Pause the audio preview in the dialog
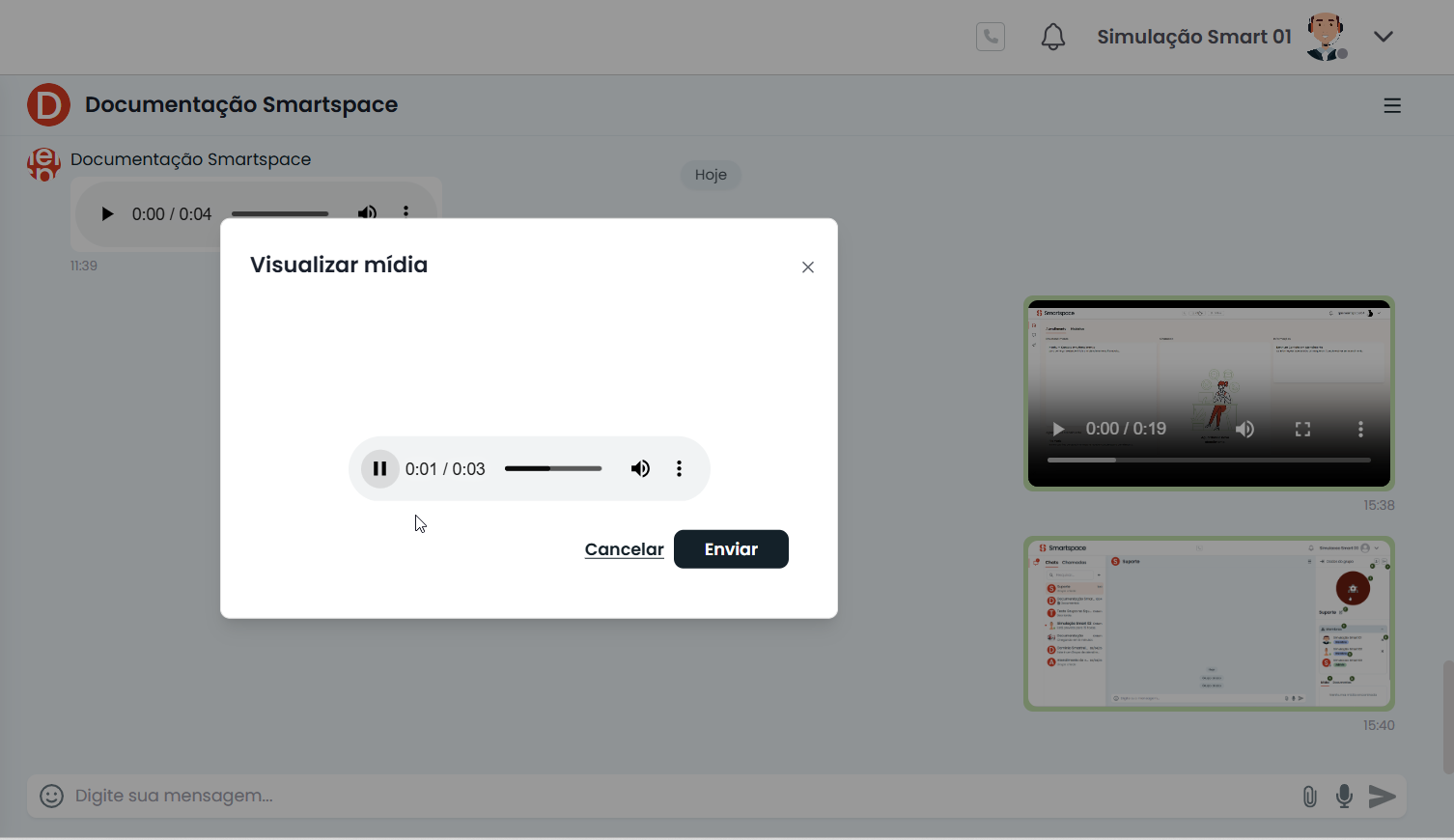This screenshot has width=1454, height=840. [x=380, y=469]
